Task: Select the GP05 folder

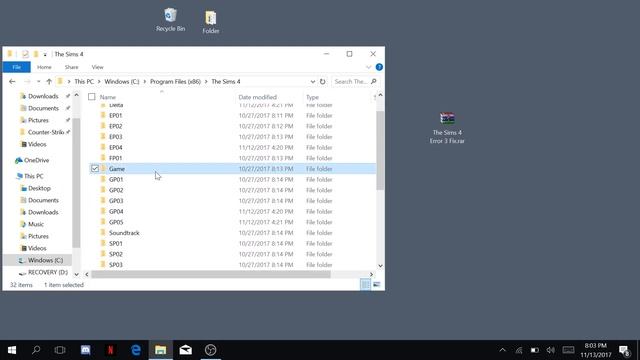Action: (x=116, y=222)
